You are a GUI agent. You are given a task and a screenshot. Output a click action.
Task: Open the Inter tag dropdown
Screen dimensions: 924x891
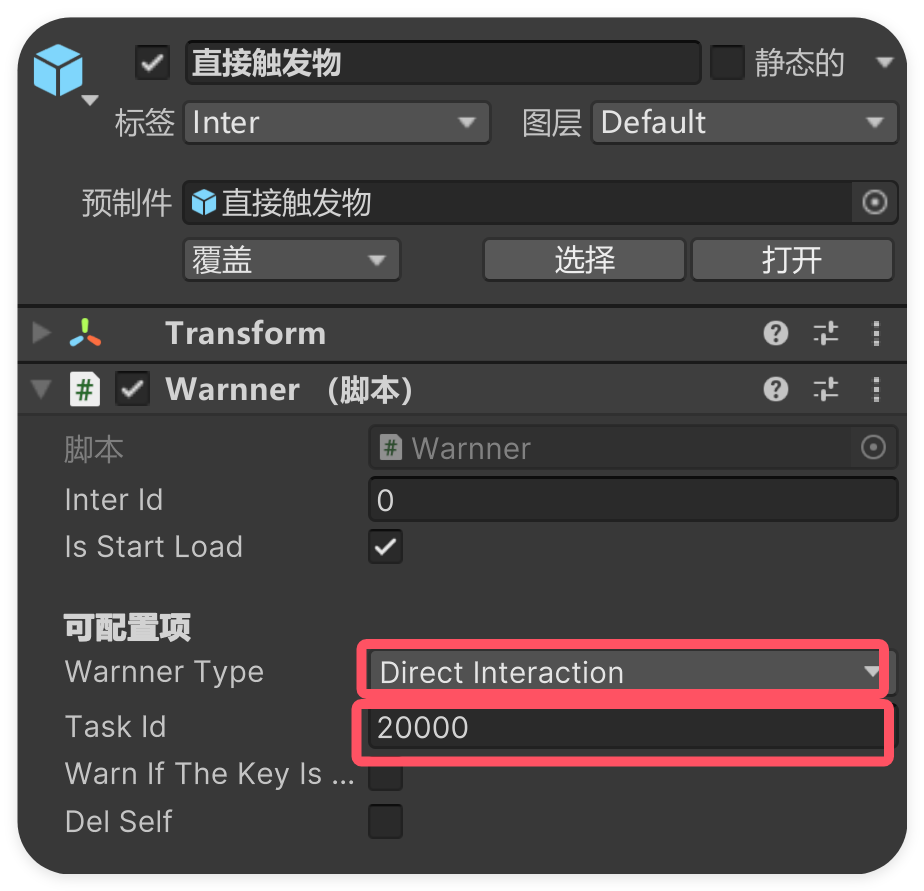click(x=337, y=123)
